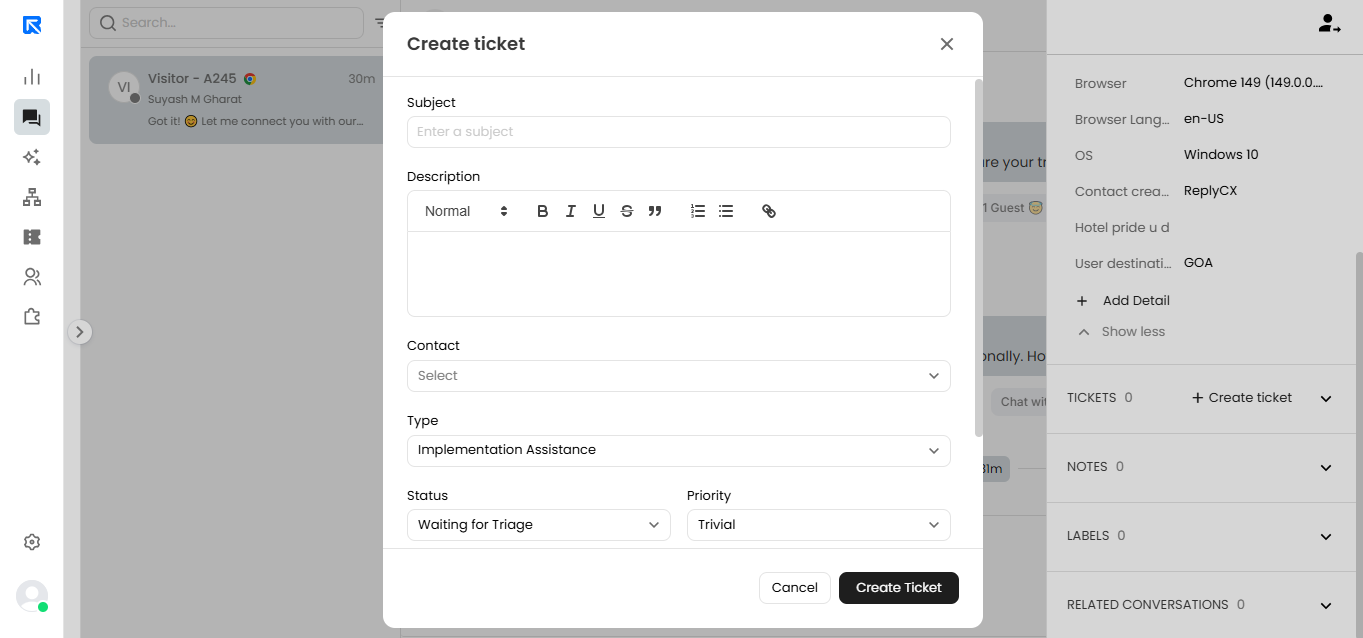The image size is (1363, 638).
Task: Open the Priority dropdown showing Trivial
Action: click(x=819, y=525)
